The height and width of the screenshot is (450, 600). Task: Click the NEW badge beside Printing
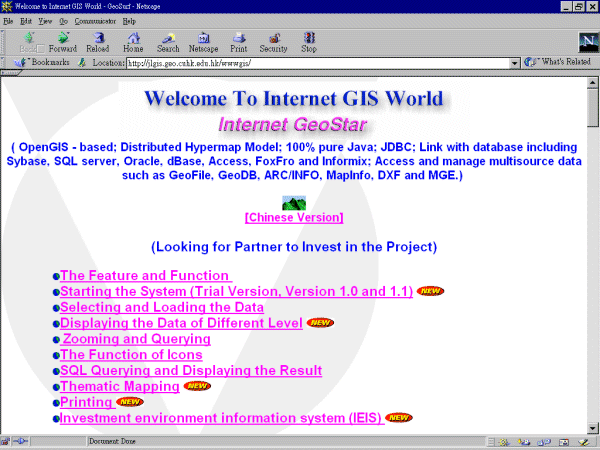(x=130, y=402)
